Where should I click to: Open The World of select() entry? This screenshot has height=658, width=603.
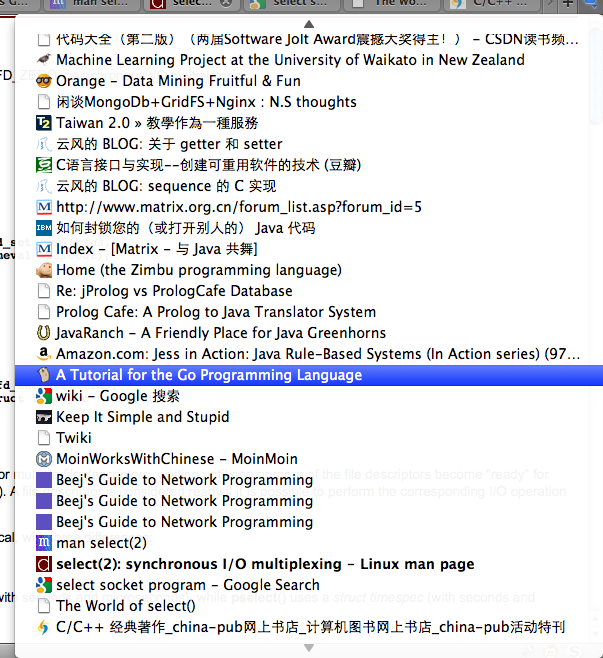tap(309, 606)
